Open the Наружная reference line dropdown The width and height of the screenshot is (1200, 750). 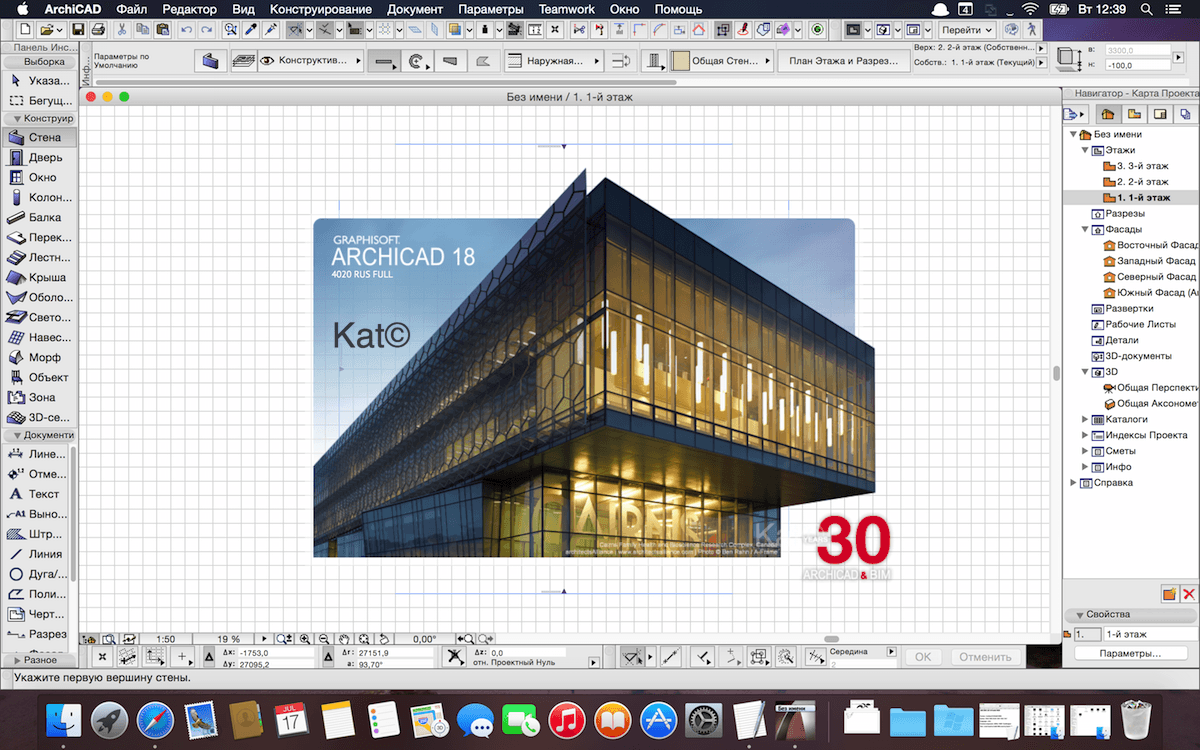tap(553, 61)
